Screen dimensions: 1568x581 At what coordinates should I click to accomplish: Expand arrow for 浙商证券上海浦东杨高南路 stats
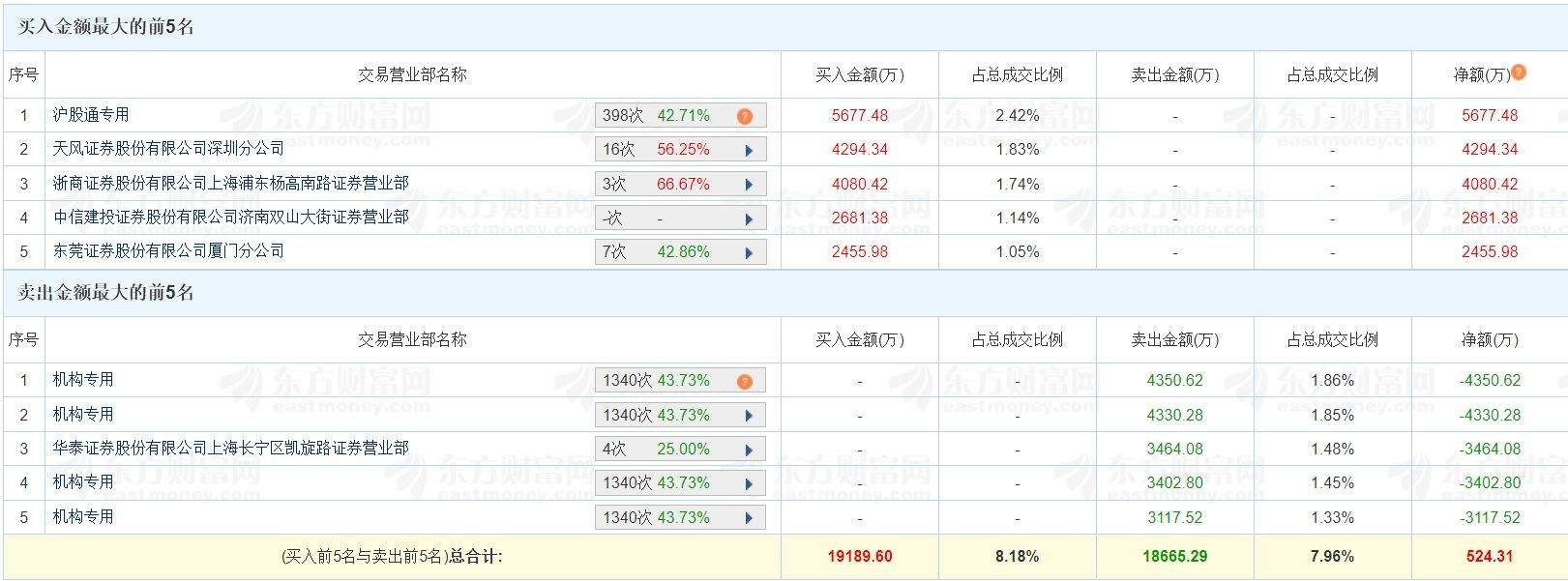point(749,185)
